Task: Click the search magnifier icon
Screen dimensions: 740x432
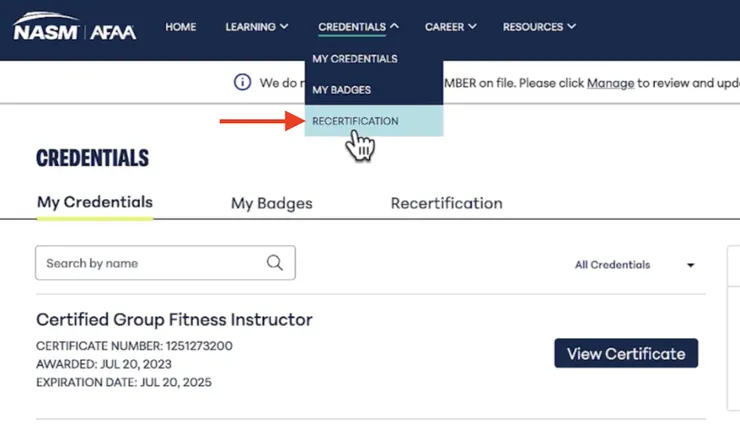Action: [274, 263]
